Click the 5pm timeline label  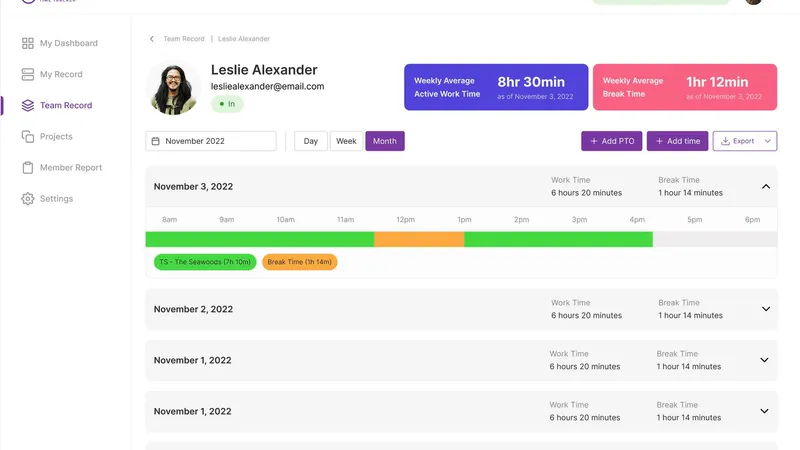(694, 220)
